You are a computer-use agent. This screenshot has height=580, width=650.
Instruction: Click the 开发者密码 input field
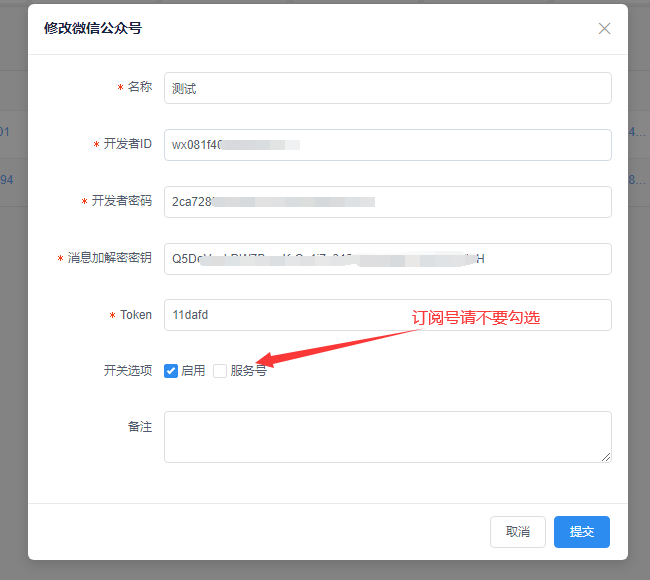pos(388,202)
